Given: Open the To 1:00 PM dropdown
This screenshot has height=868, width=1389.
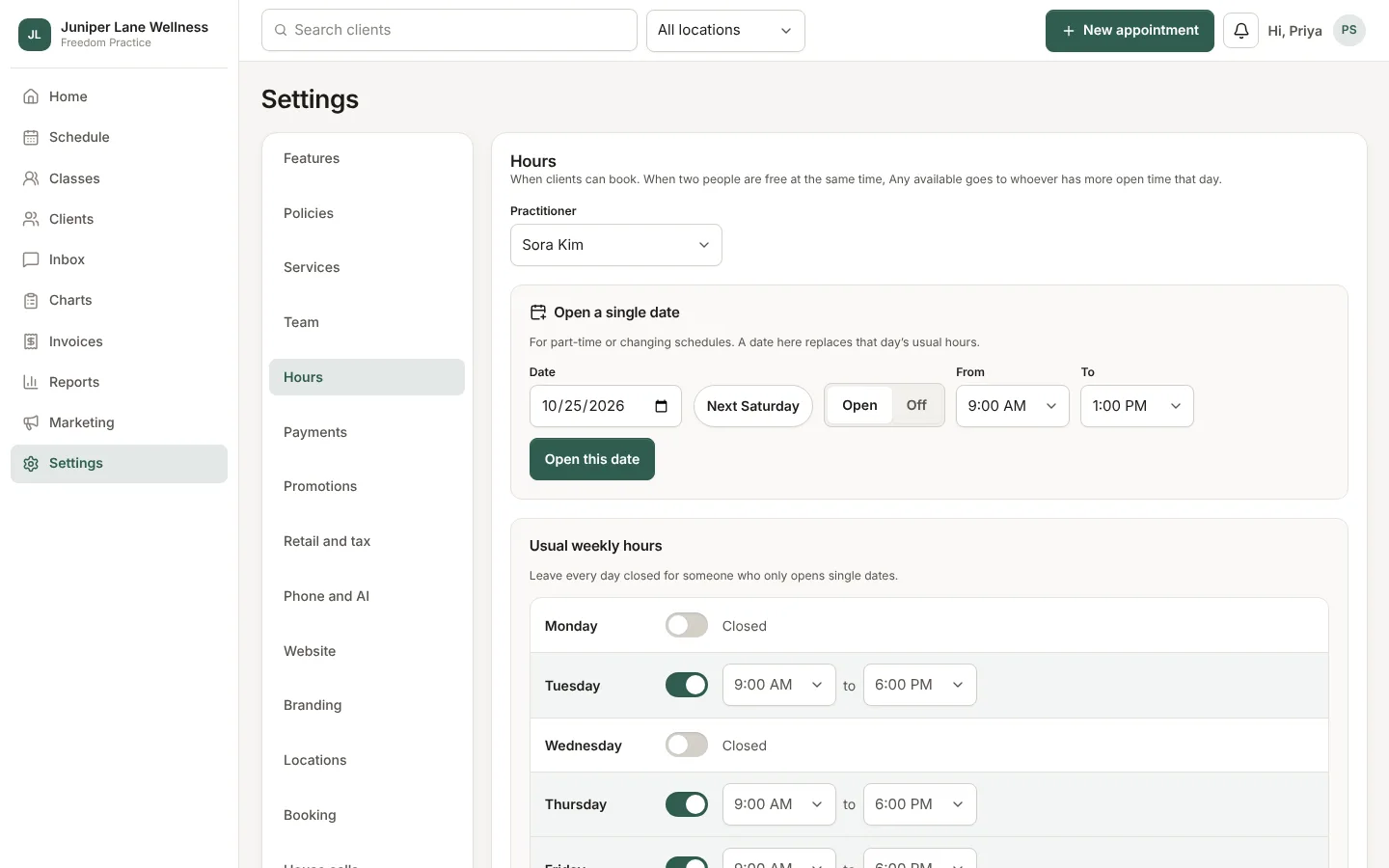Looking at the screenshot, I should (1137, 406).
